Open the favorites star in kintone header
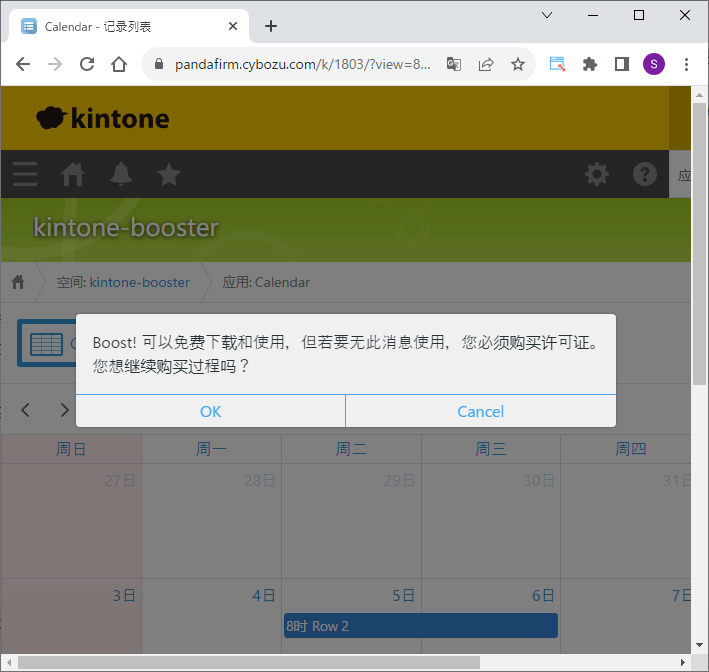 point(169,174)
